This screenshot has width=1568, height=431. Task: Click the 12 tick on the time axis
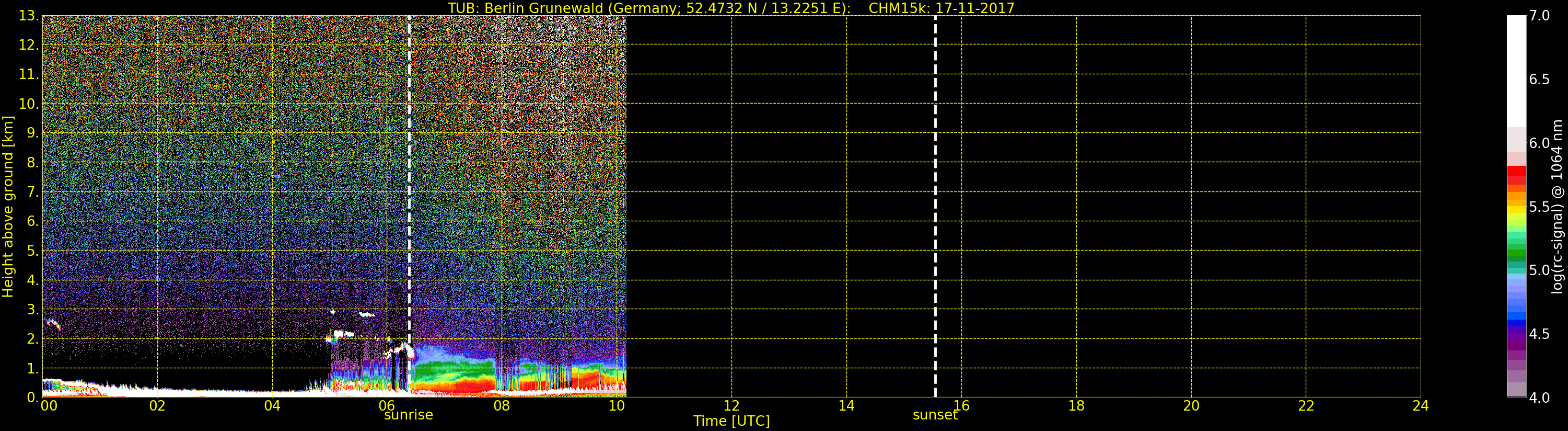coord(731,406)
